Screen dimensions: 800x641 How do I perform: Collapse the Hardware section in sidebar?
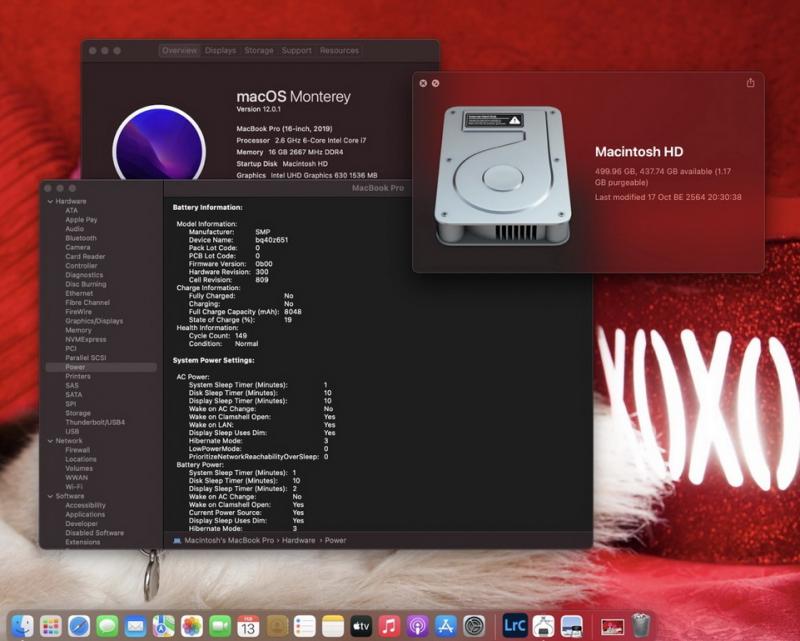pos(49,201)
